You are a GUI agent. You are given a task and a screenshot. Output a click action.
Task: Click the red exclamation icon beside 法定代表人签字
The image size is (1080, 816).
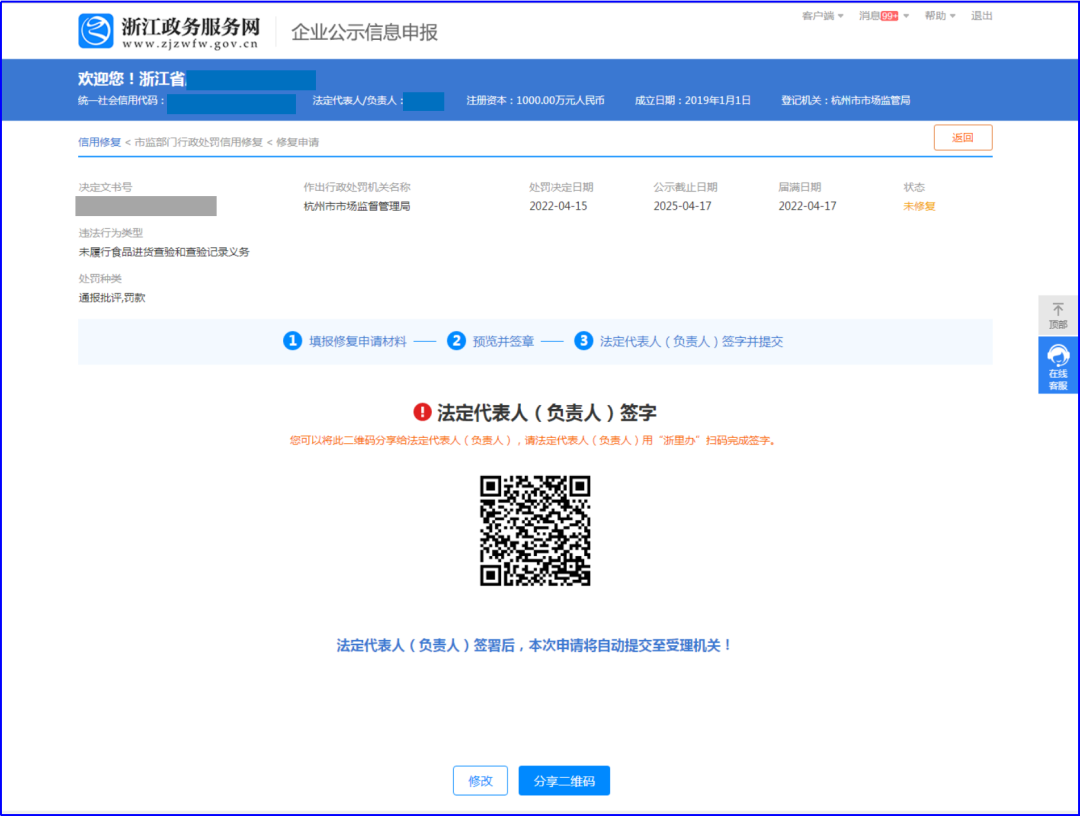(422, 413)
